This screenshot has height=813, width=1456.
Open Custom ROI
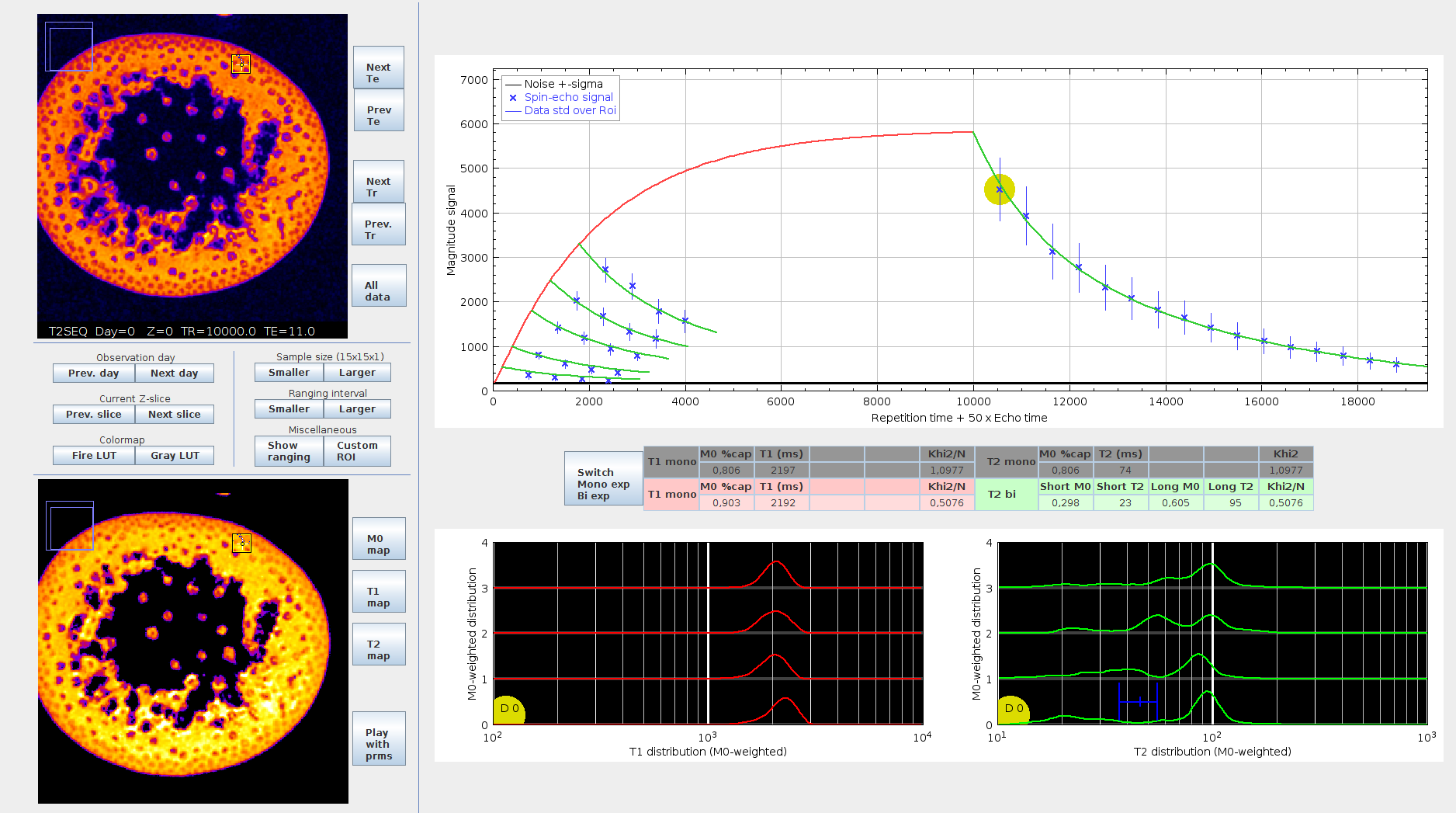pyautogui.click(x=357, y=451)
